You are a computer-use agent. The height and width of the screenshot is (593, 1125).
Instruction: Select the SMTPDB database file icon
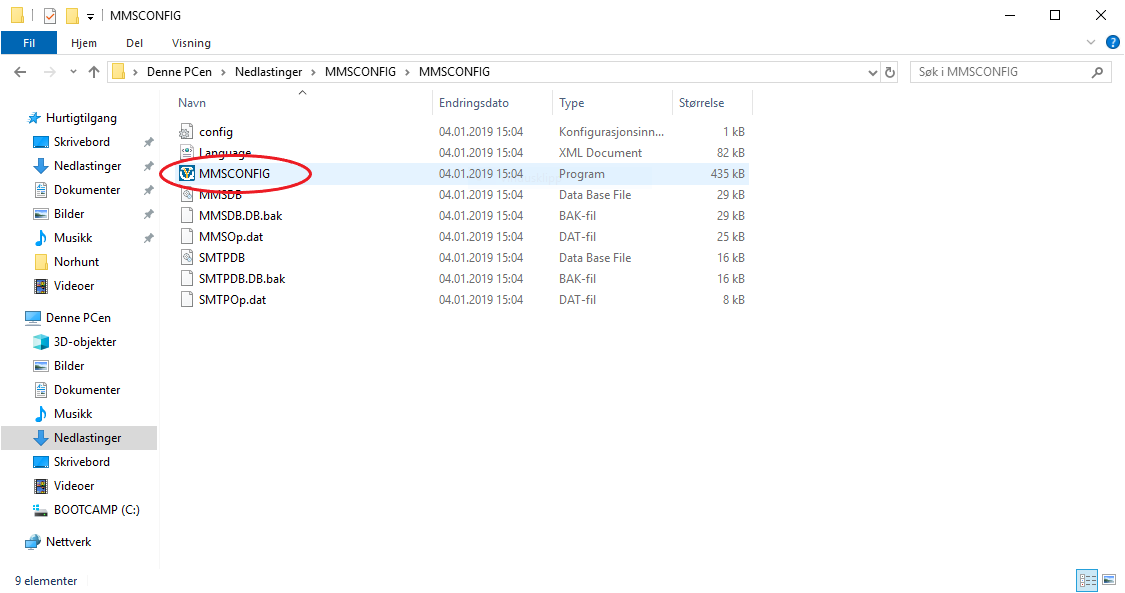click(x=187, y=257)
